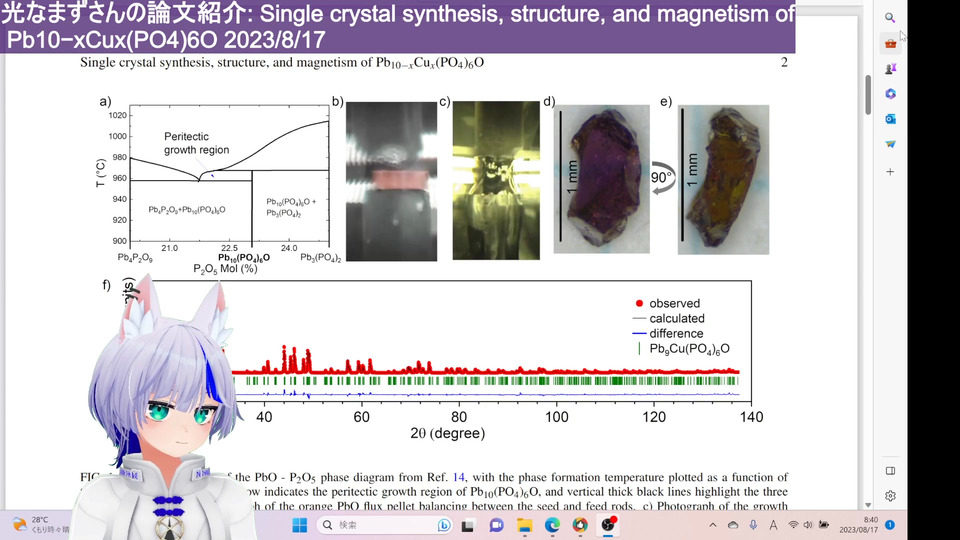Open sidebar settings gear icon
960x540 pixels.
890,496
